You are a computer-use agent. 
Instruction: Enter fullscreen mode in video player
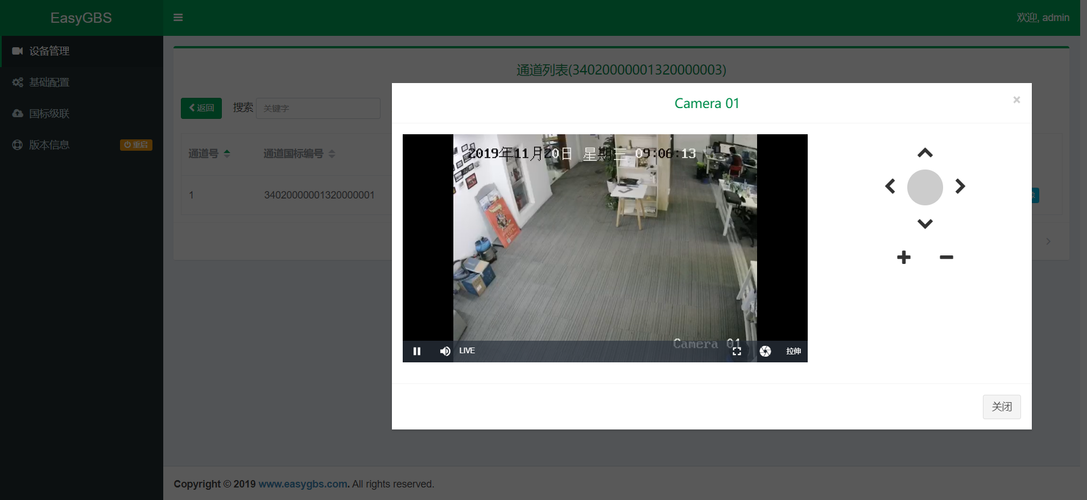tap(737, 351)
